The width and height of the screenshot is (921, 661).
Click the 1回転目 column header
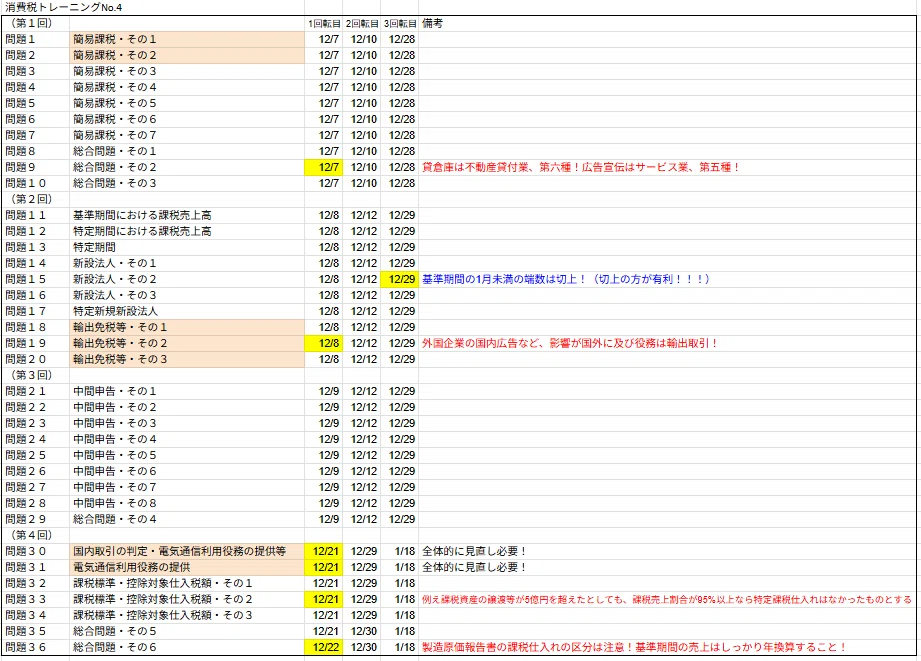point(324,24)
